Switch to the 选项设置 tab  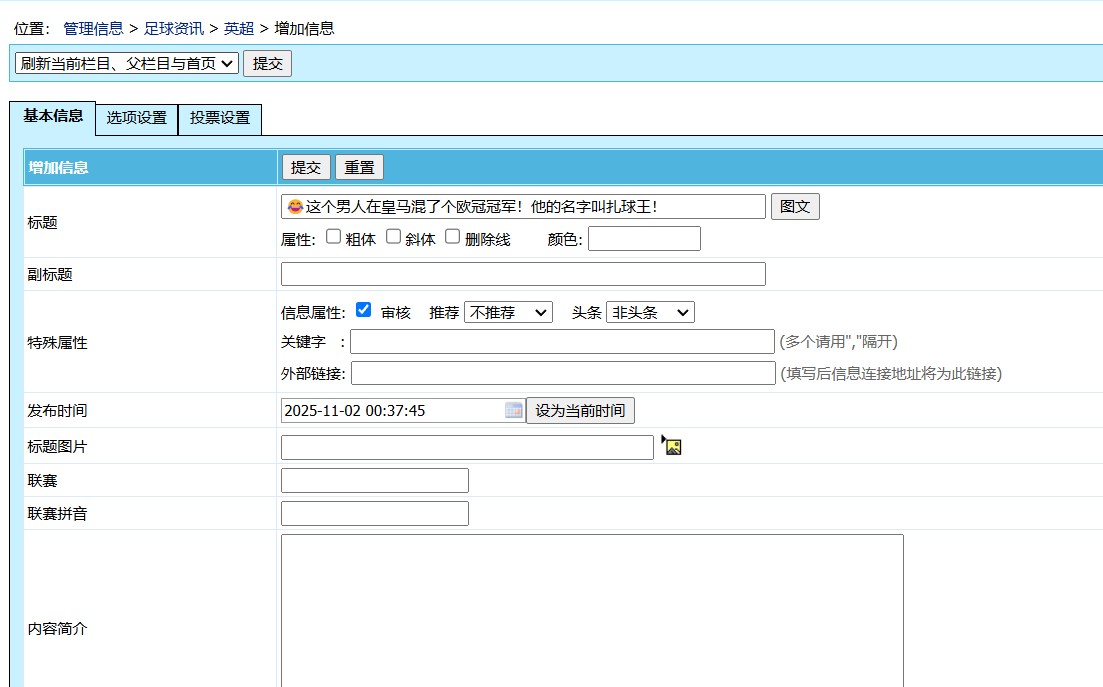coord(137,118)
